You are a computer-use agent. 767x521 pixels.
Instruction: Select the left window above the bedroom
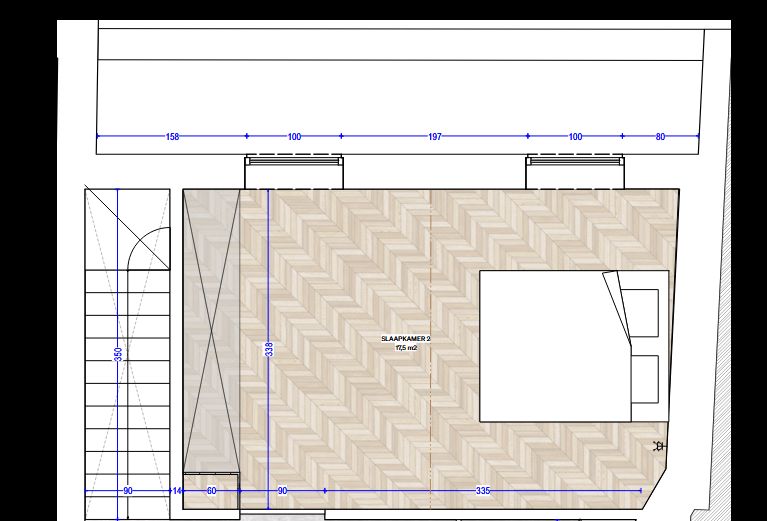click(293, 160)
